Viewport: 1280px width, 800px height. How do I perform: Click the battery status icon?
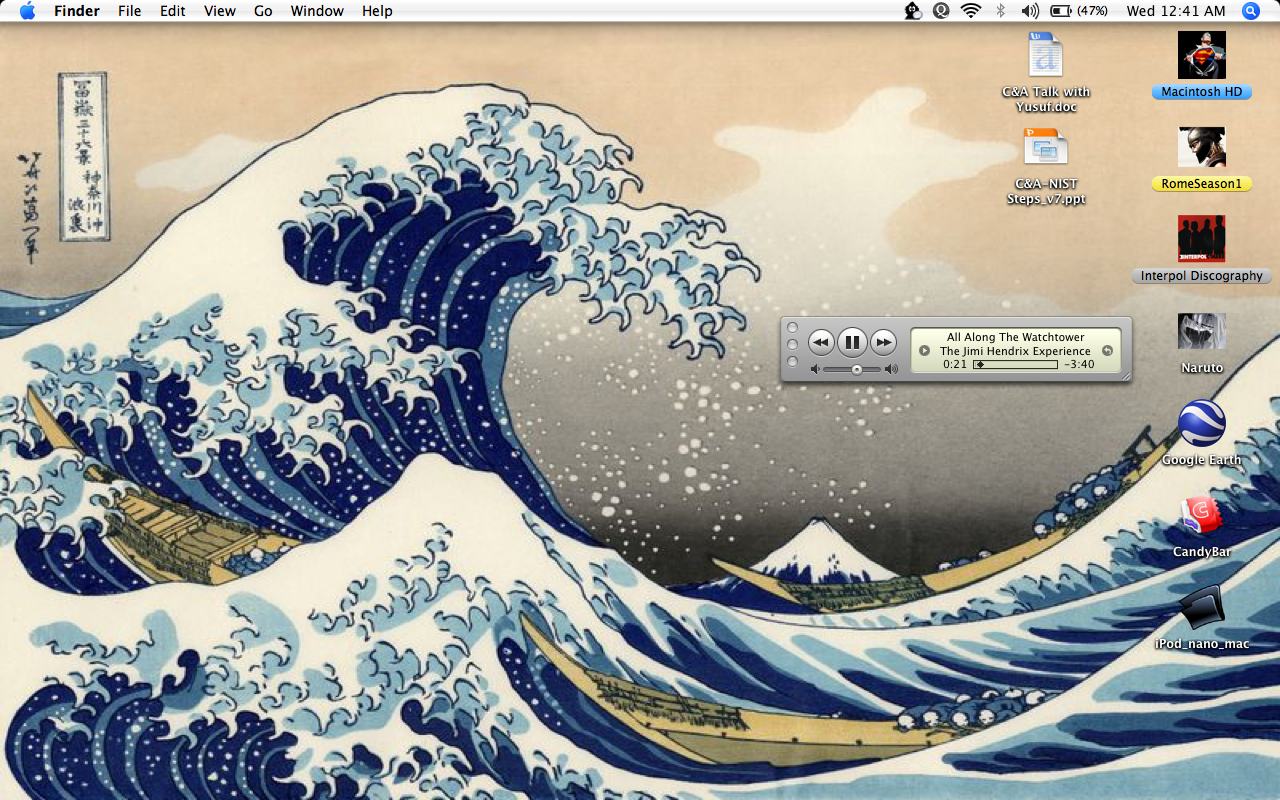pyautogui.click(x=1061, y=11)
